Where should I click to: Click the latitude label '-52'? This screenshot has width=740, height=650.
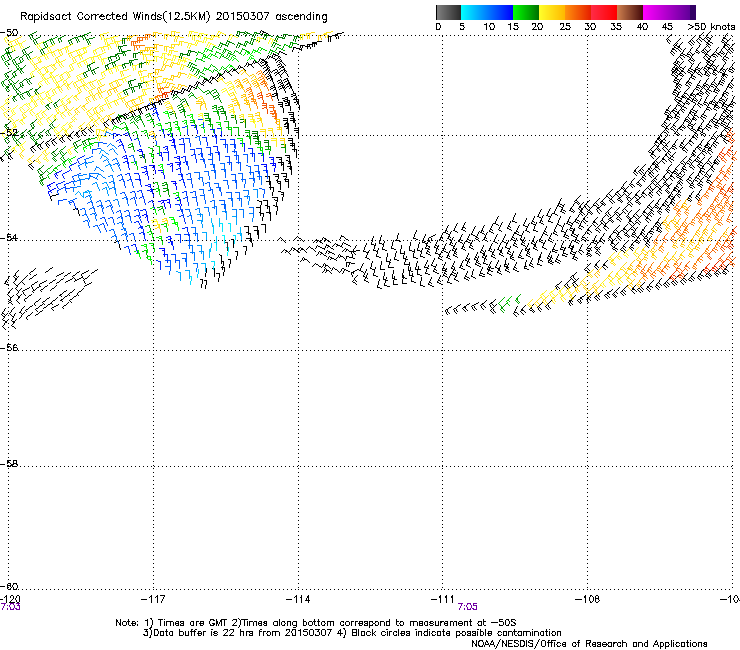pos(9,133)
